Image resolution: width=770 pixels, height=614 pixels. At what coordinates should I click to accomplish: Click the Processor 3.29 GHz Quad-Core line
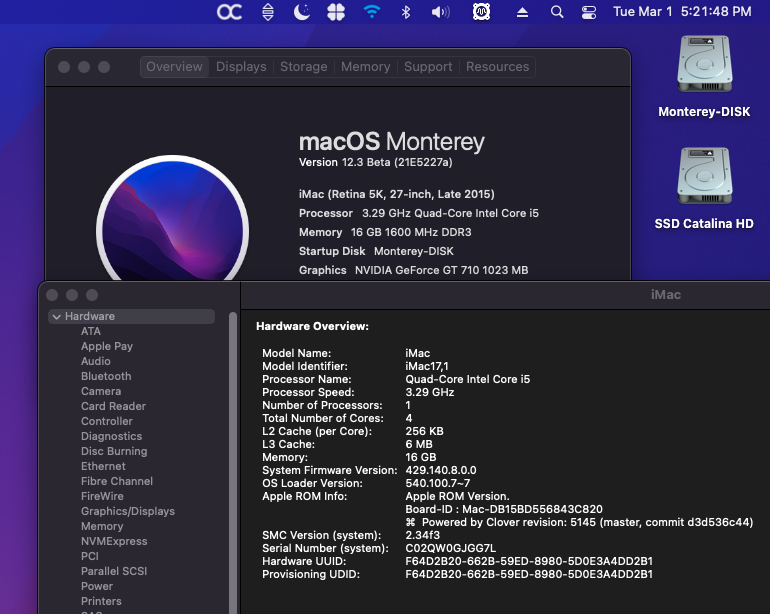coord(419,213)
